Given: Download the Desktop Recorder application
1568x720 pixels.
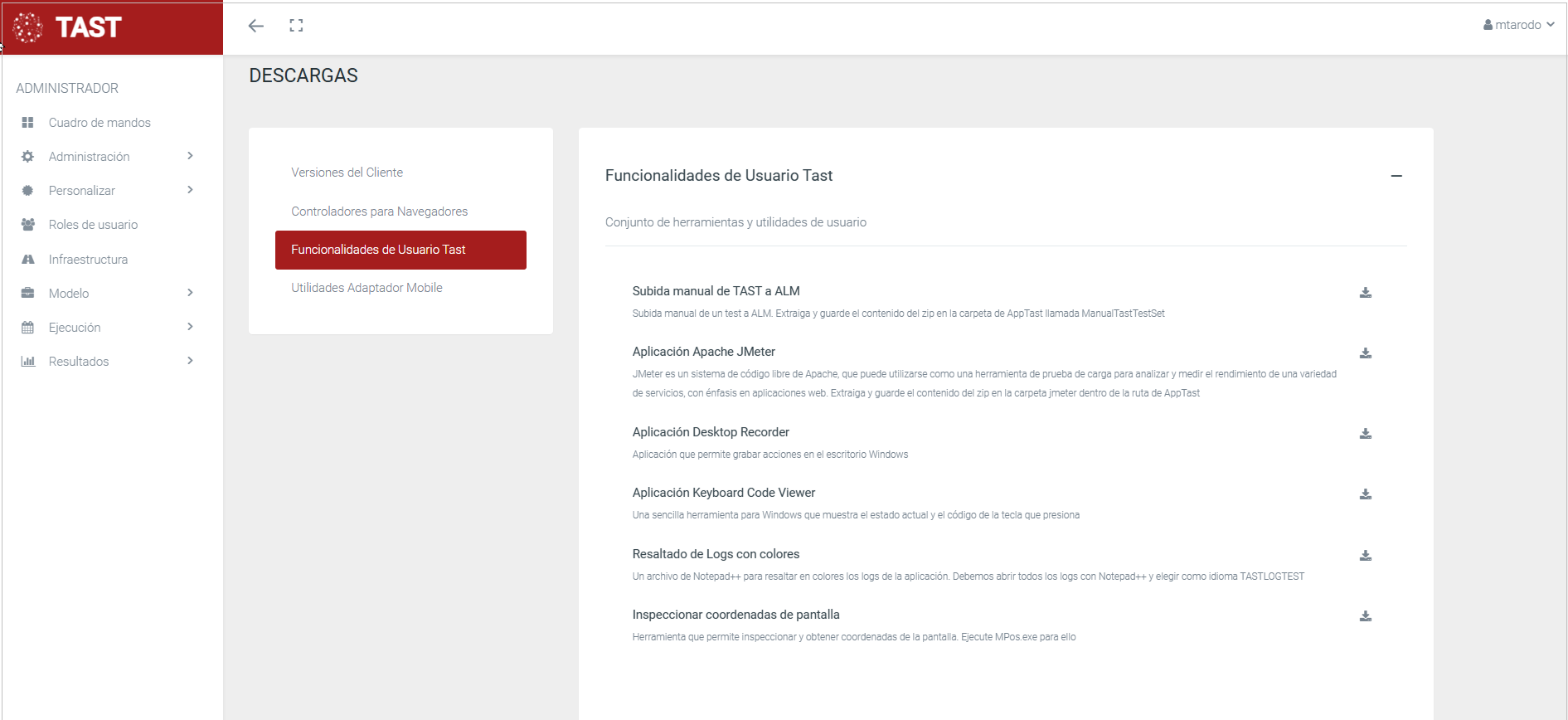Looking at the screenshot, I should coord(1365,434).
